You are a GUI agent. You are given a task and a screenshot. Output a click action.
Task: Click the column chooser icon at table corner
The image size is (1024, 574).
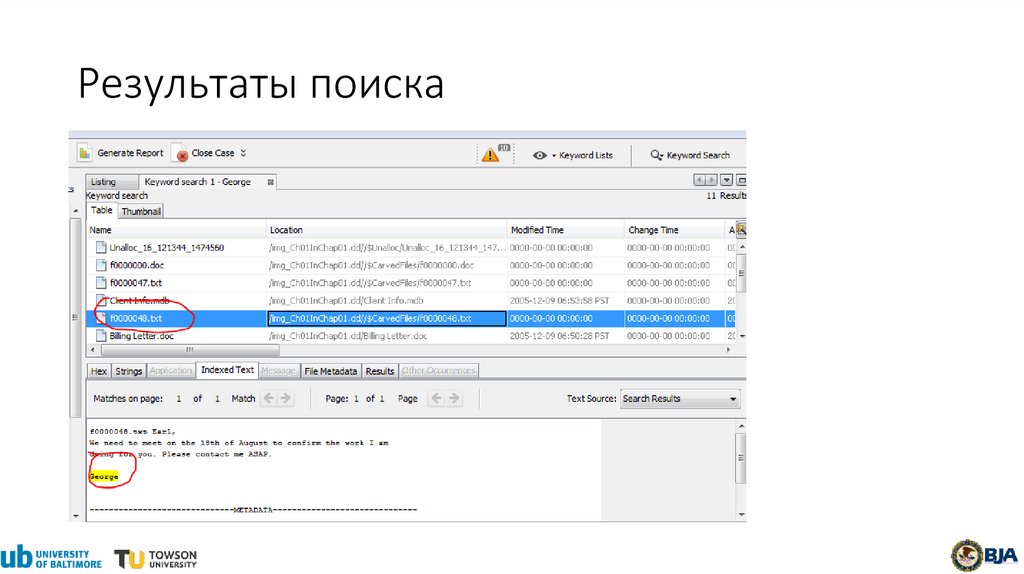pos(741,229)
